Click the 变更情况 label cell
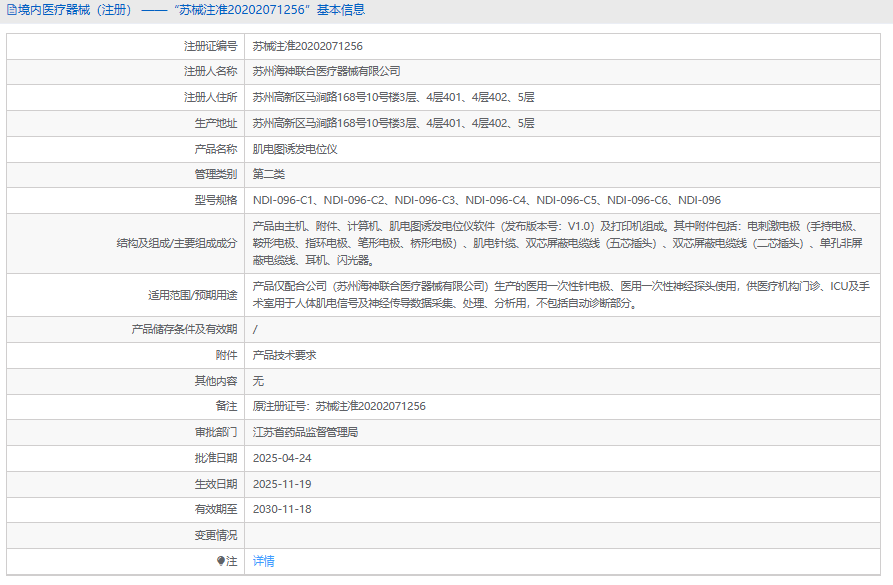 (126, 535)
